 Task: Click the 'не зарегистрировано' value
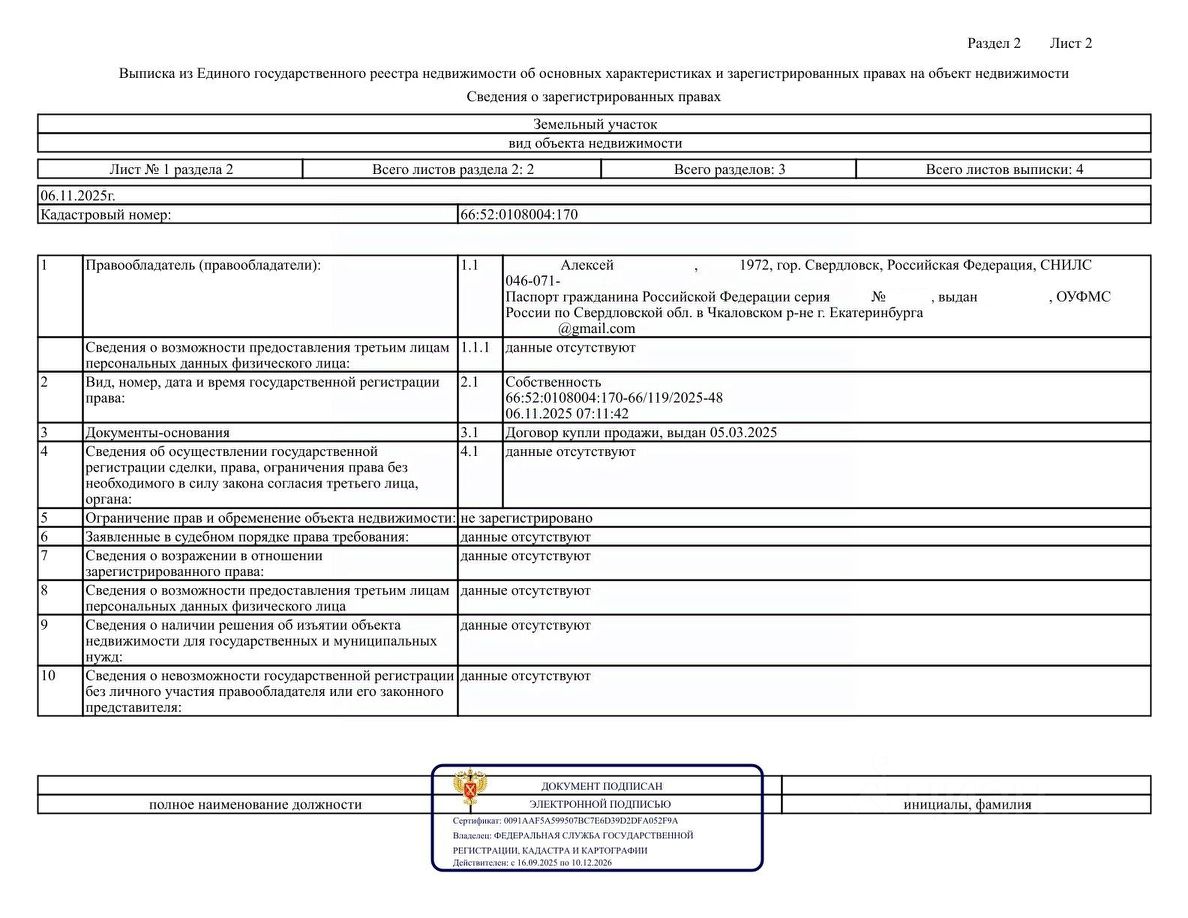pos(527,518)
